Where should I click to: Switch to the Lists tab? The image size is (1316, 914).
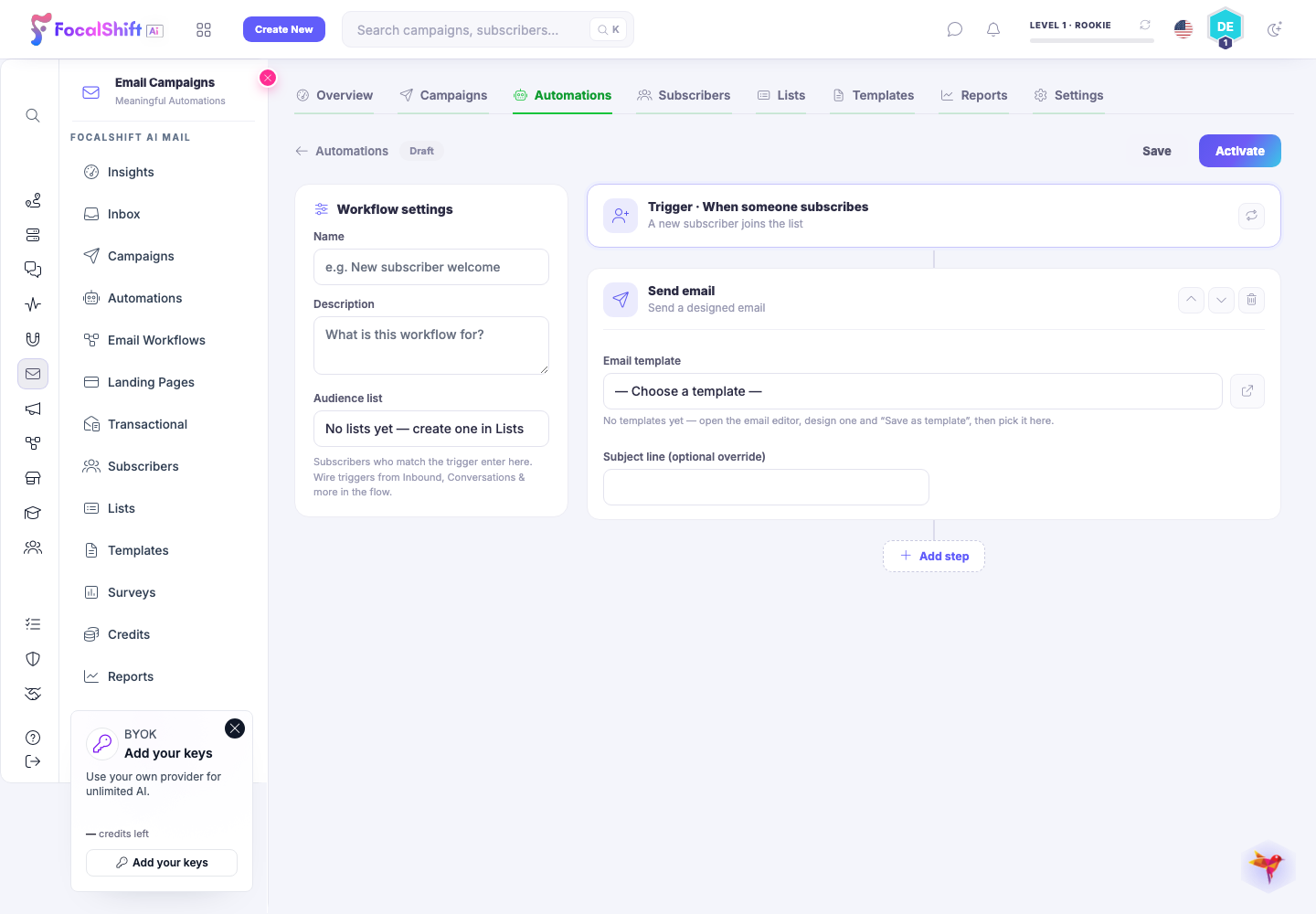[x=781, y=95]
